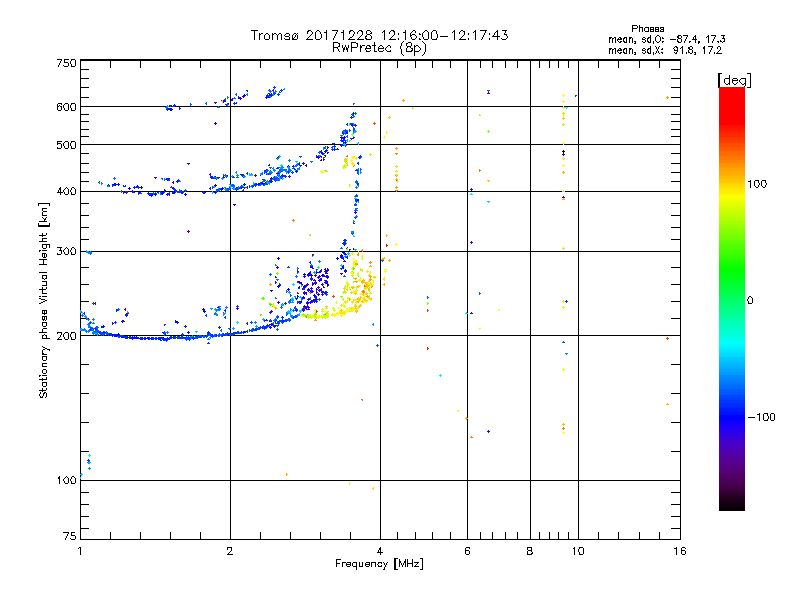Click the y-axis tick label '200'

click(x=66, y=336)
